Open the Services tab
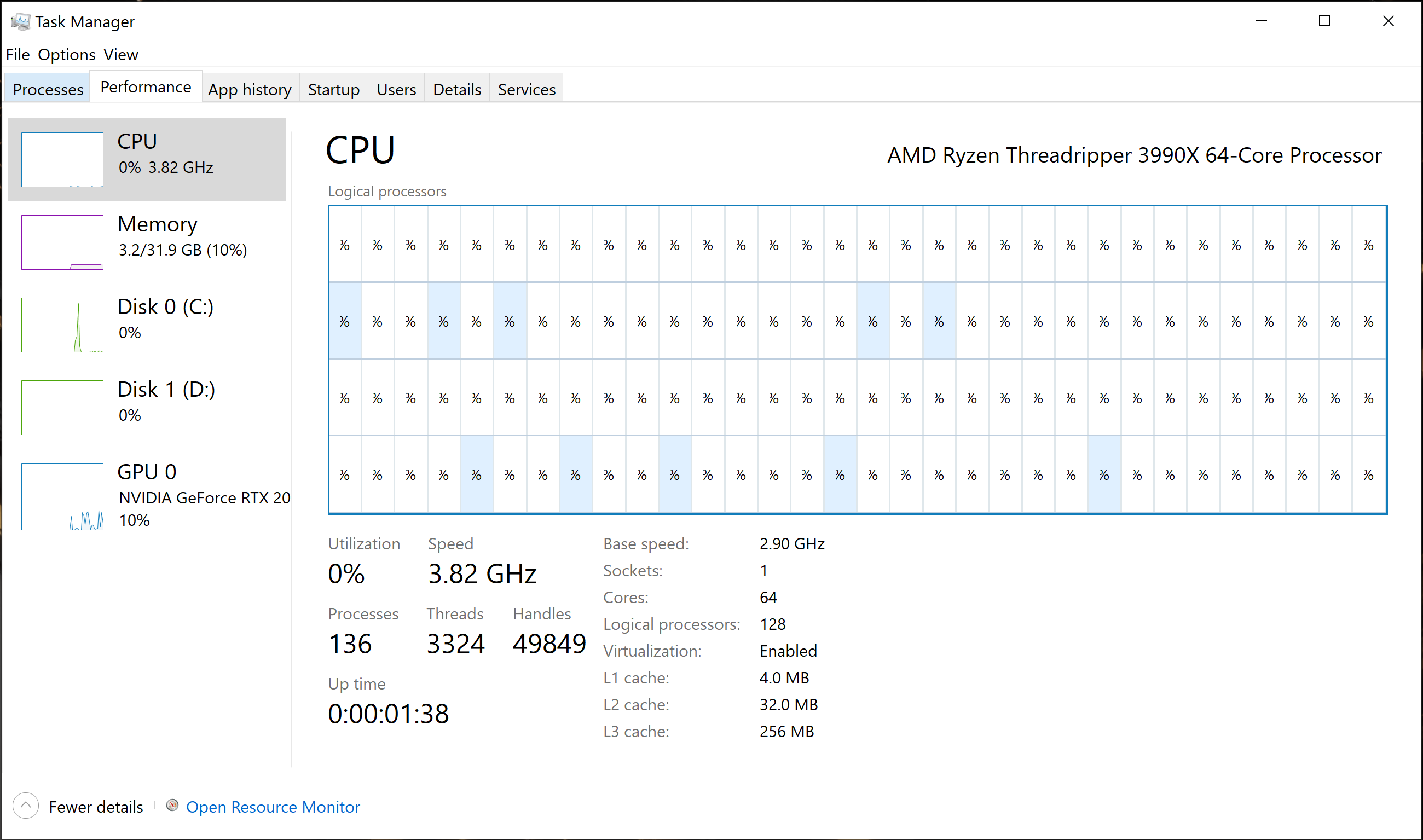This screenshot has height=840, width=1423. click(x=527, y=89)
